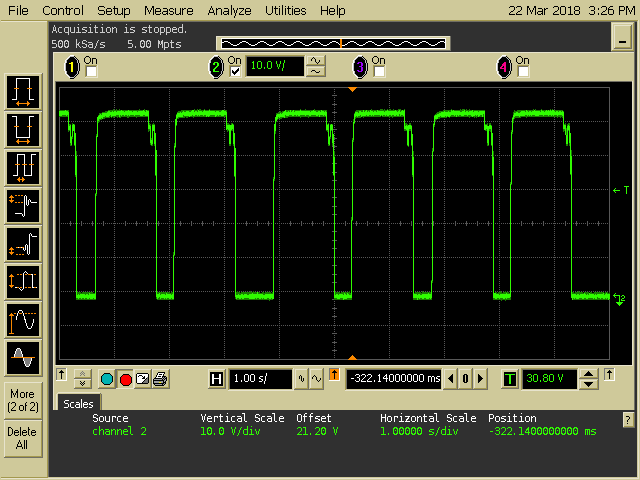Viewport: 640px width, 480px height.
Task: Click the double-arrow expand toolbar icon
Action: pyautogui.click(x=82, y=378)
